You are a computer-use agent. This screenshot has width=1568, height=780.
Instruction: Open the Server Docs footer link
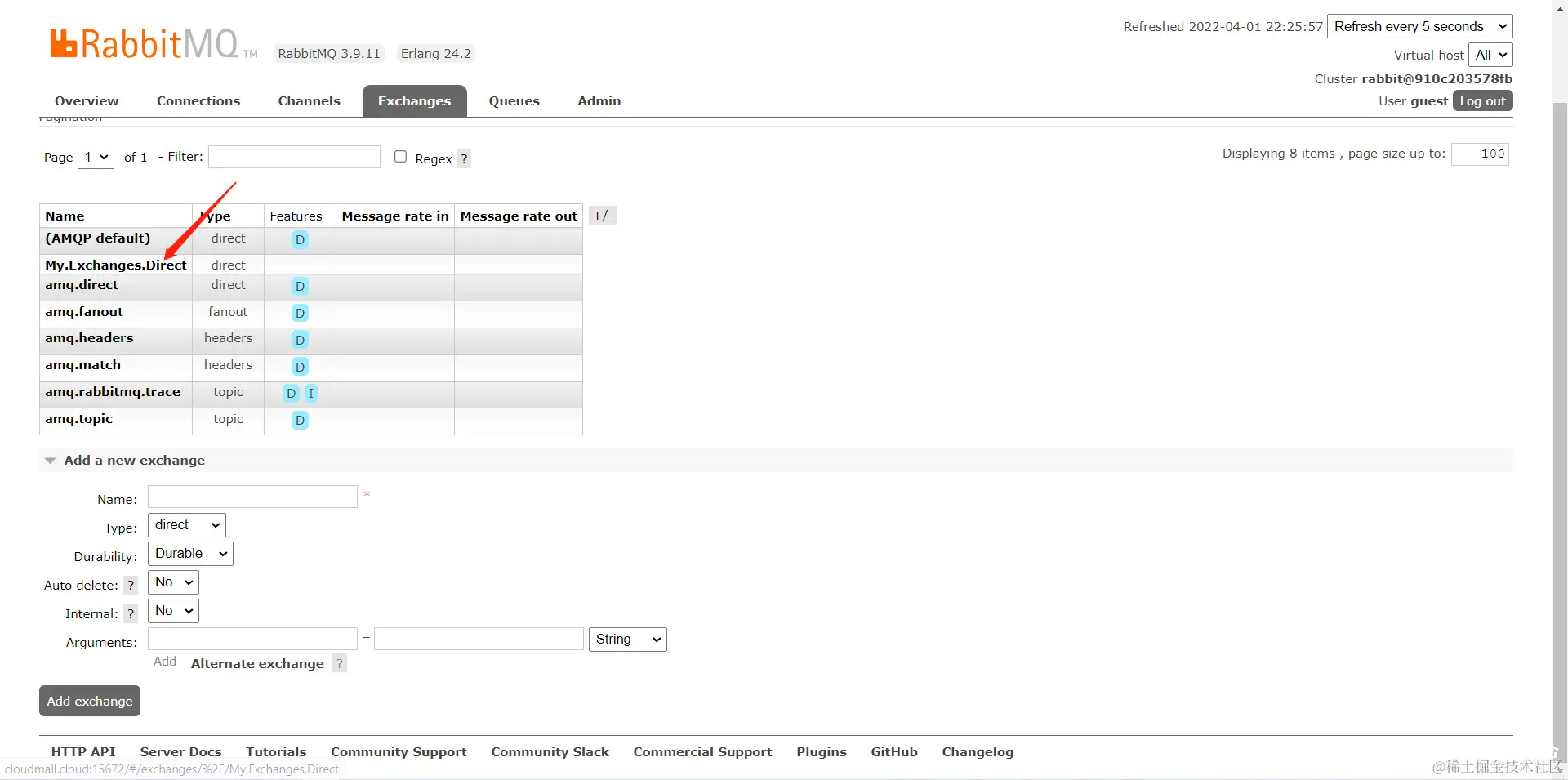click(x=180, y=752)
